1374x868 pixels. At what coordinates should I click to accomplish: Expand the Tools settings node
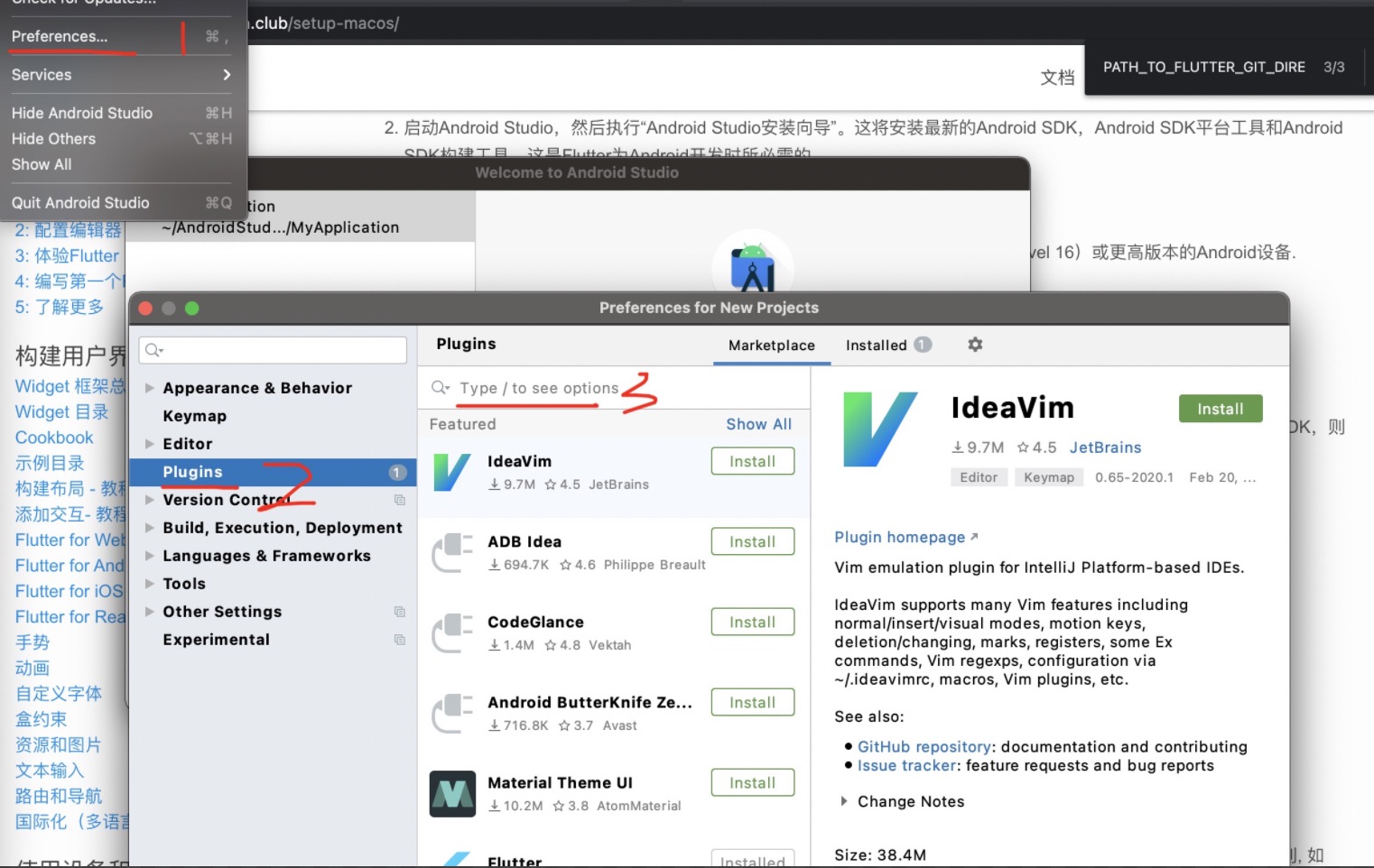click(x=149, y=584)
